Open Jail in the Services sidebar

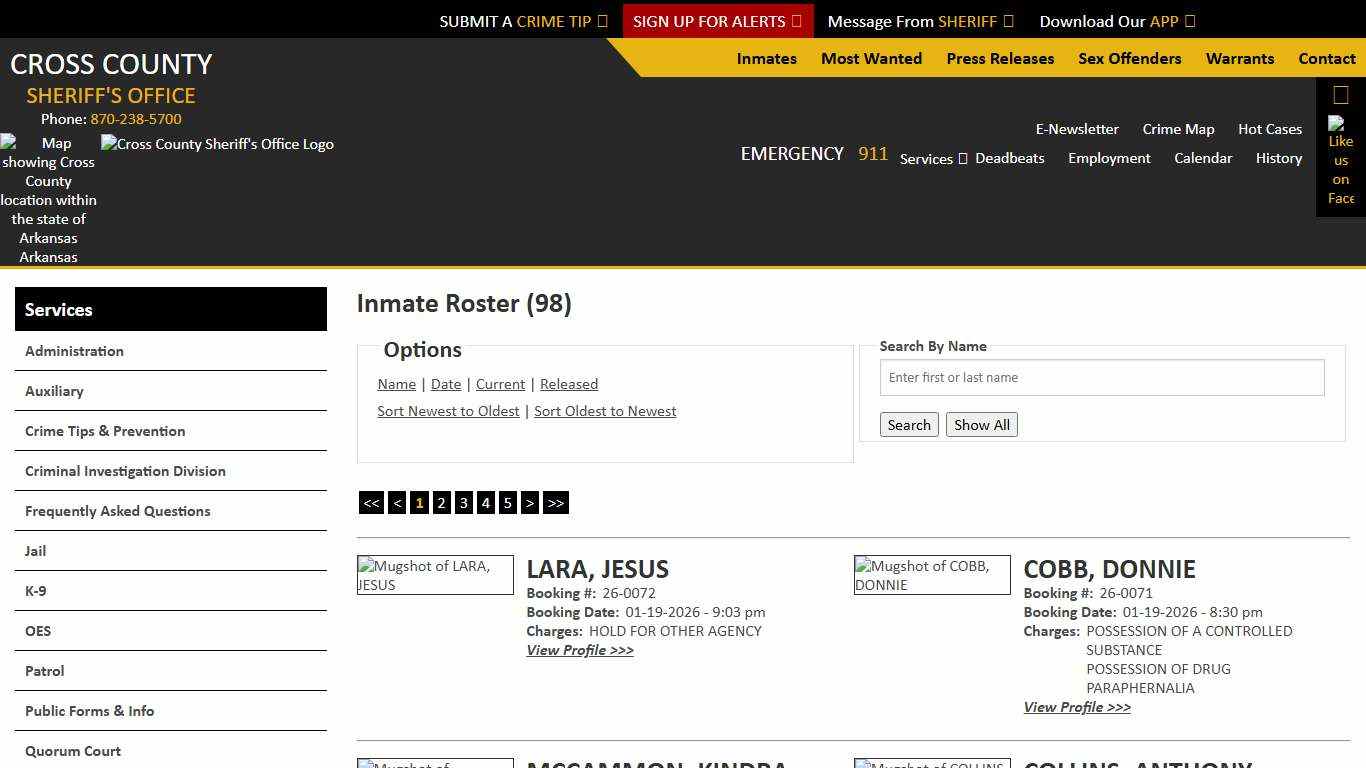click(35, 551)
